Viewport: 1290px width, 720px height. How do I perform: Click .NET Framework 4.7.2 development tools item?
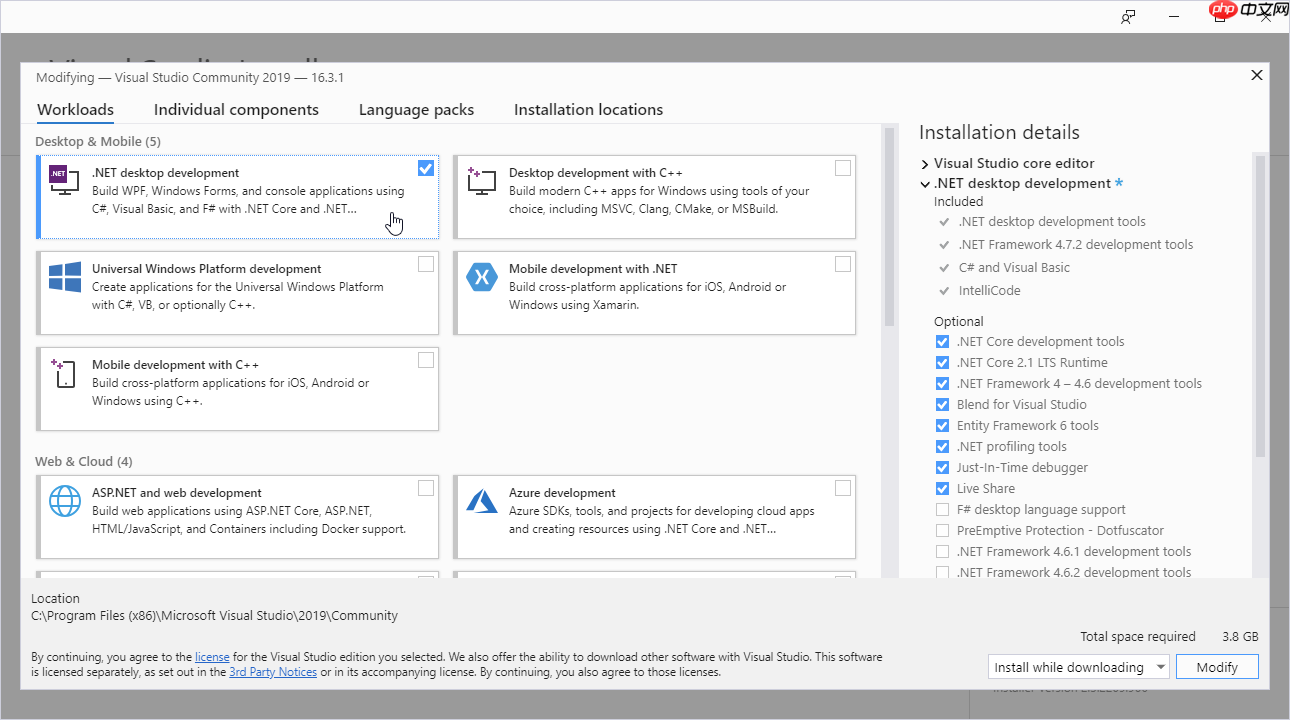pyautogui.click(x=1075, y=245)
